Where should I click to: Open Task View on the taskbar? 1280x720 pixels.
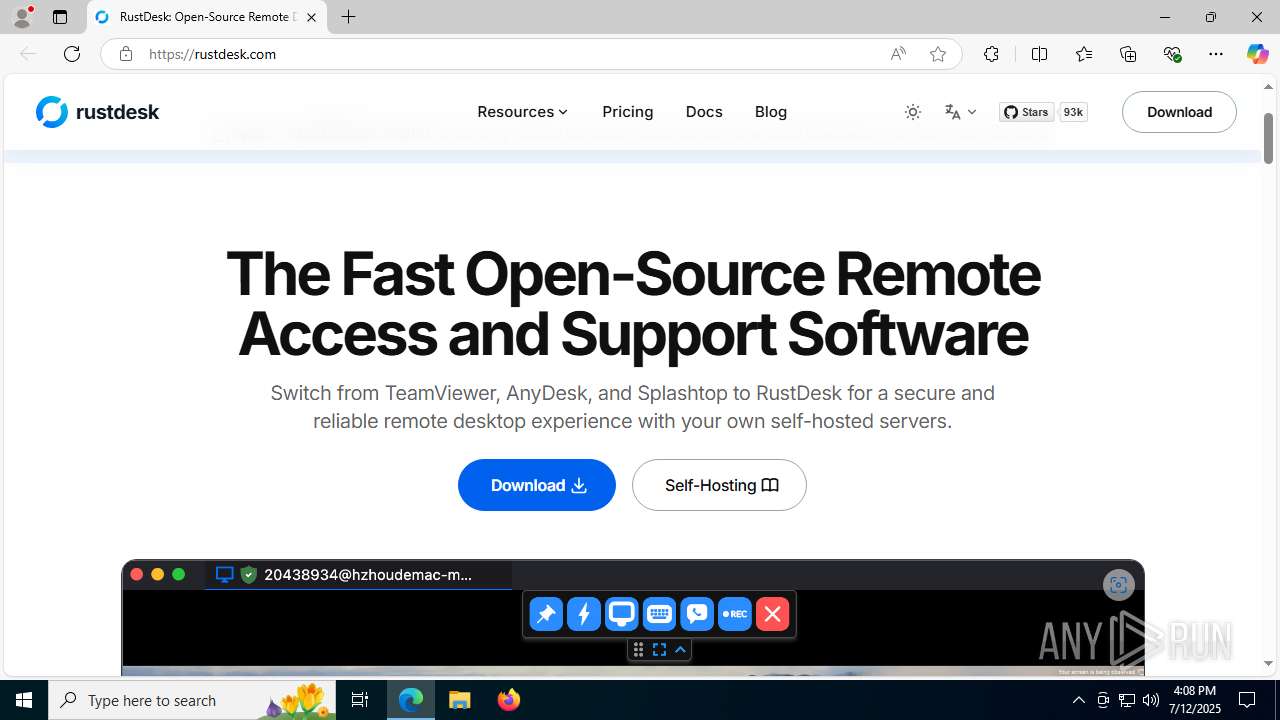pyautogui.click(x=360, y=700)
